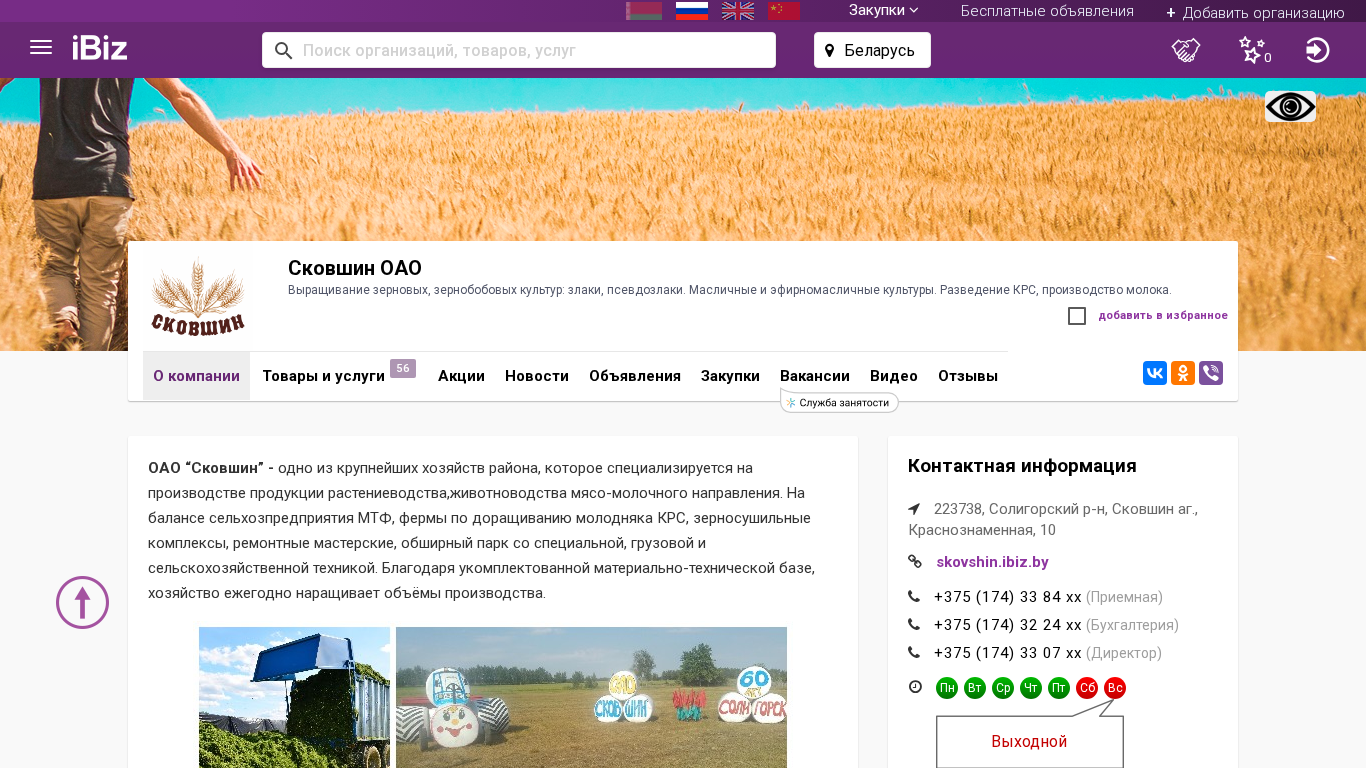Click Добавить организацию link
The image size is (1366, 768).
(1255, 12)
